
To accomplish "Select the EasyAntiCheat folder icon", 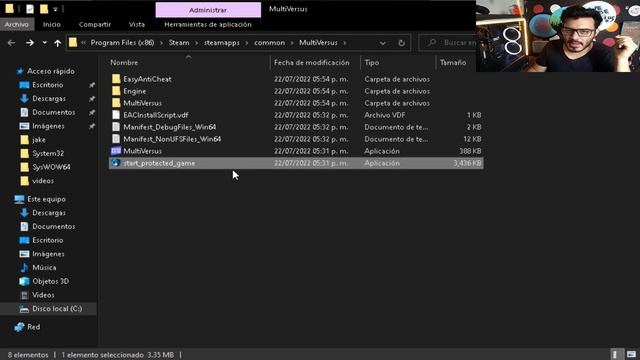I will (116, 79).
